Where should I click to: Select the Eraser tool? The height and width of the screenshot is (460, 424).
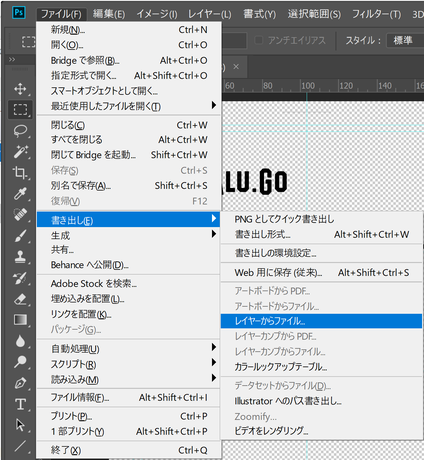click(20, 299)
